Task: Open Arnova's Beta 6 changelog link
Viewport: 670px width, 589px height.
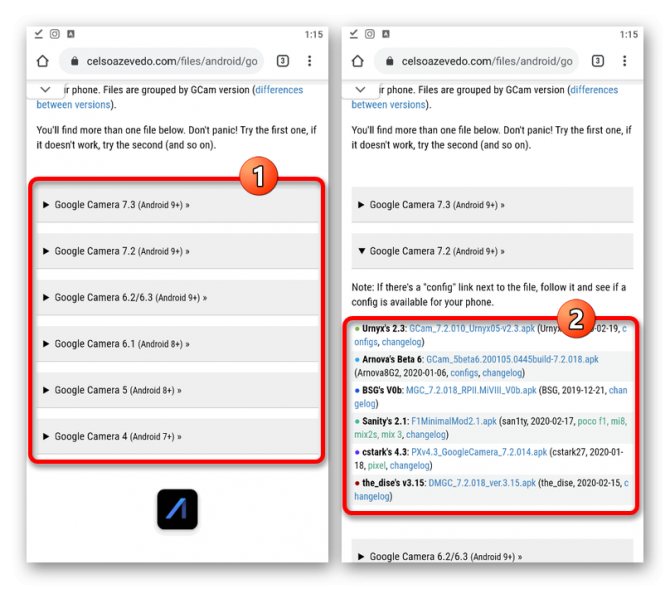Action: 502,373
